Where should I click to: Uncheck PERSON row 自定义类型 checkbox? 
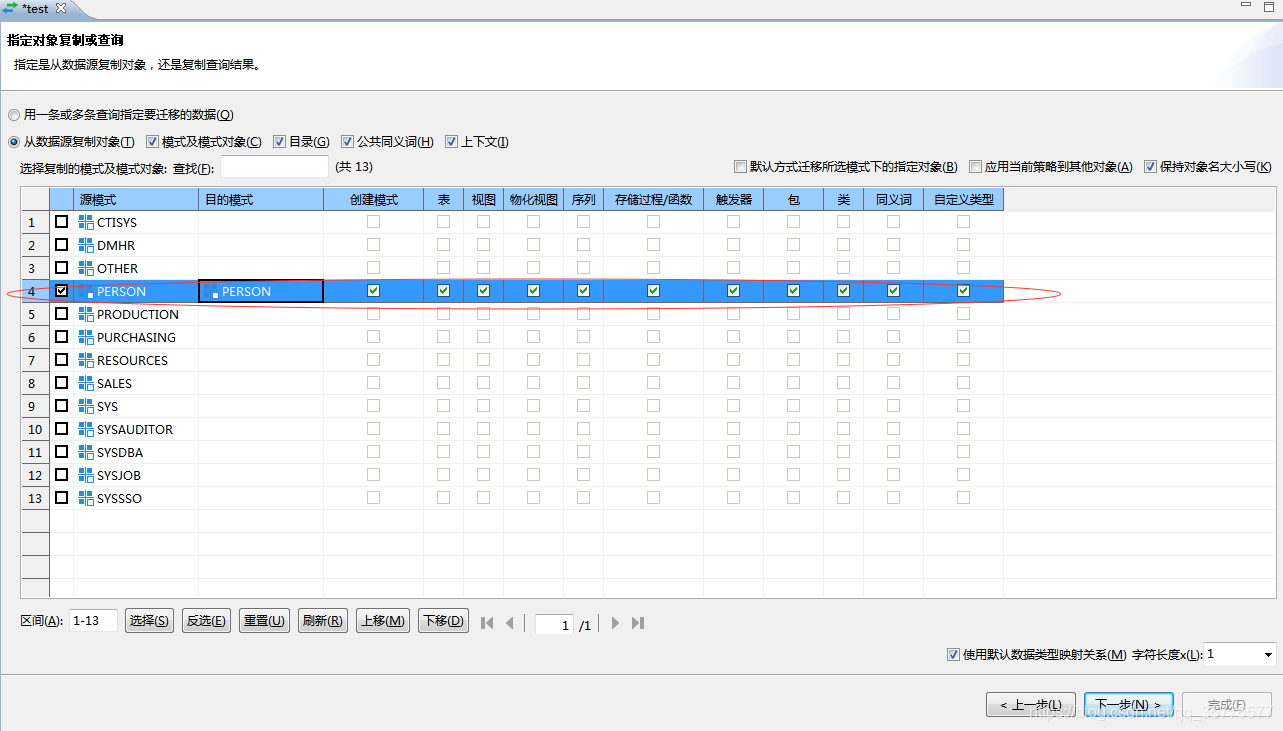click(963, 291)
